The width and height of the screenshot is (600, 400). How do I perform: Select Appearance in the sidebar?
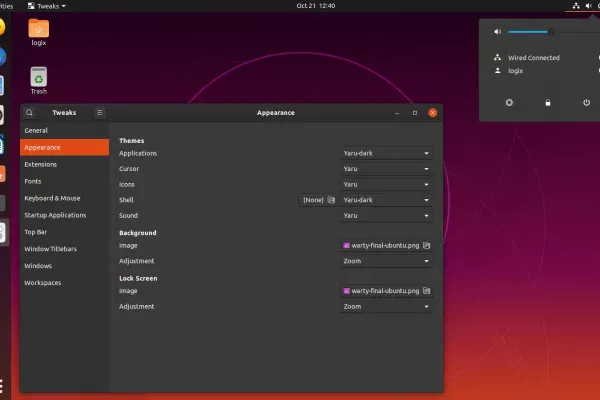point(64,147)
